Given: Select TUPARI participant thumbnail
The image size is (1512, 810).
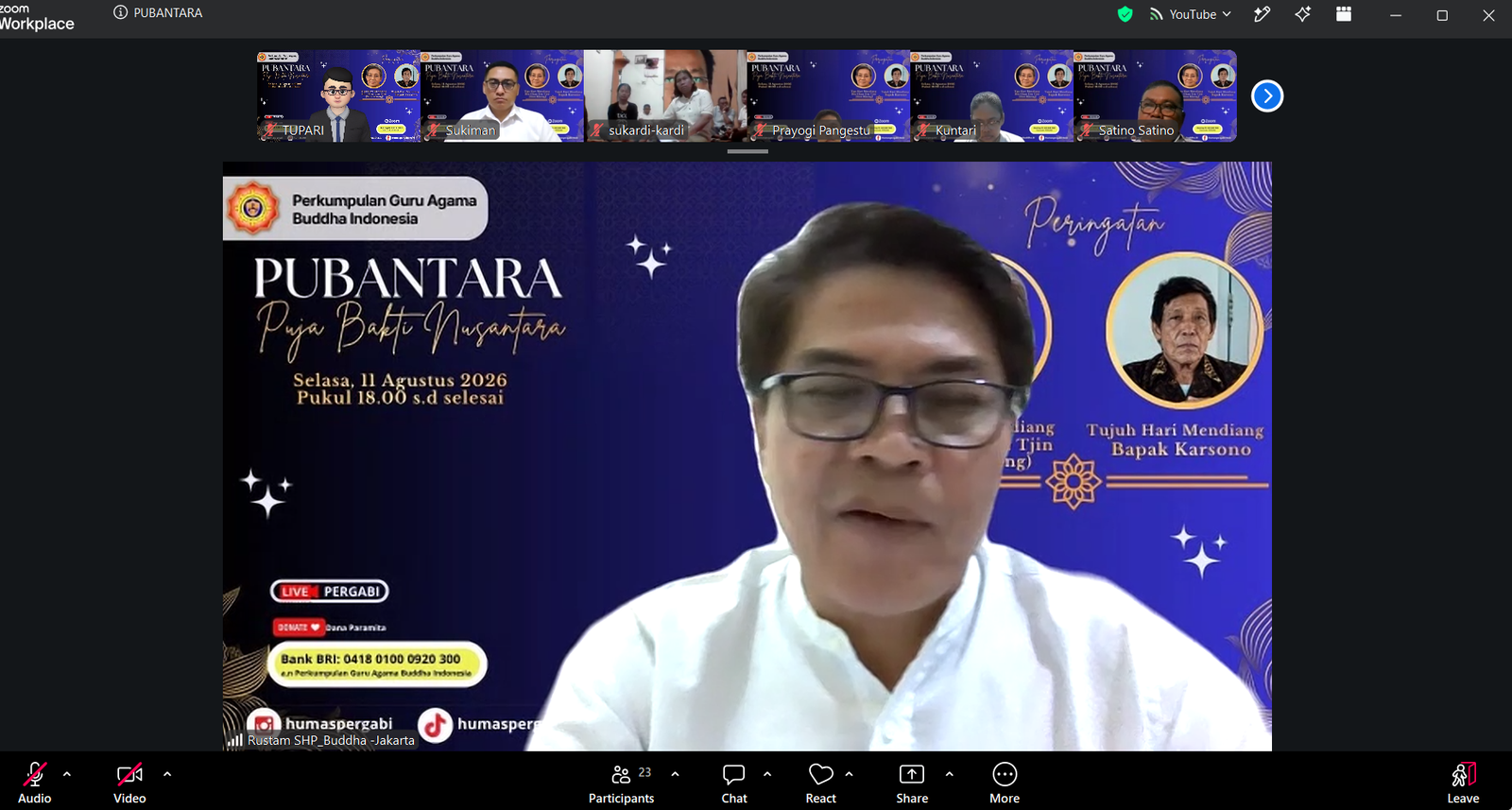Looking at the screenshot, I should click(338, 95).
